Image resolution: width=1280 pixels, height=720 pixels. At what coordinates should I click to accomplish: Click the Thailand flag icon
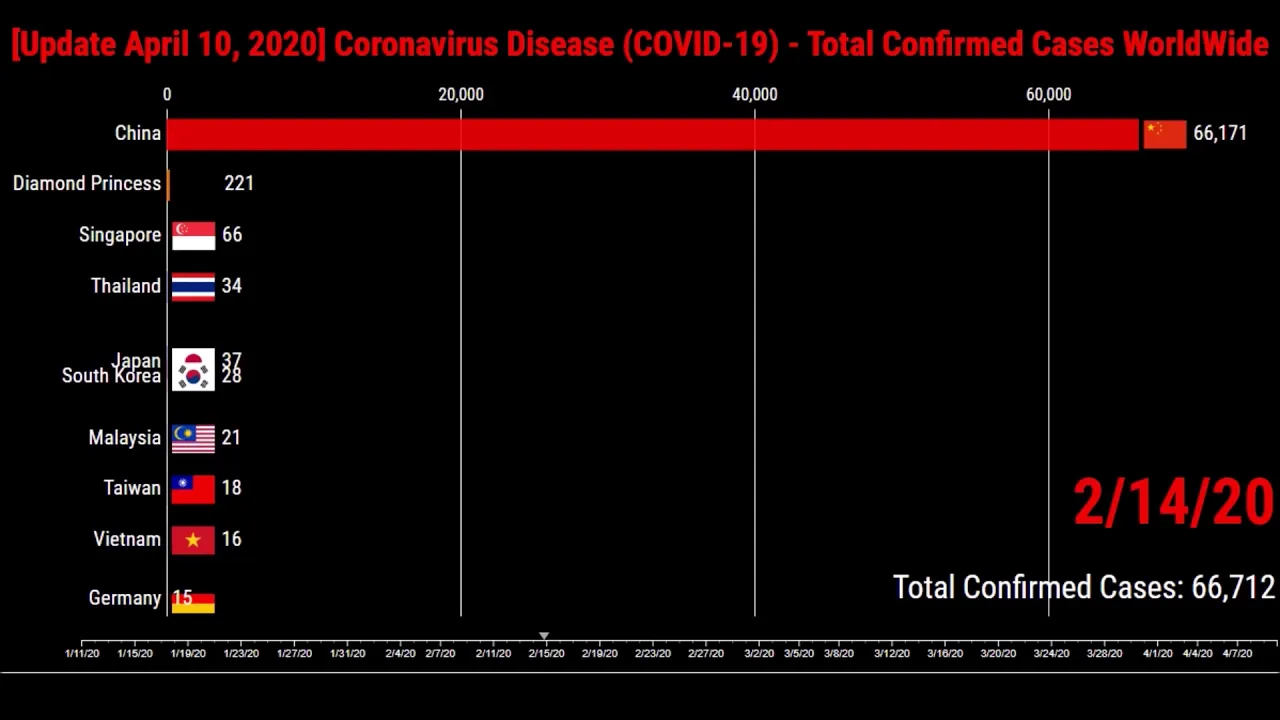[x=193, y=287]
